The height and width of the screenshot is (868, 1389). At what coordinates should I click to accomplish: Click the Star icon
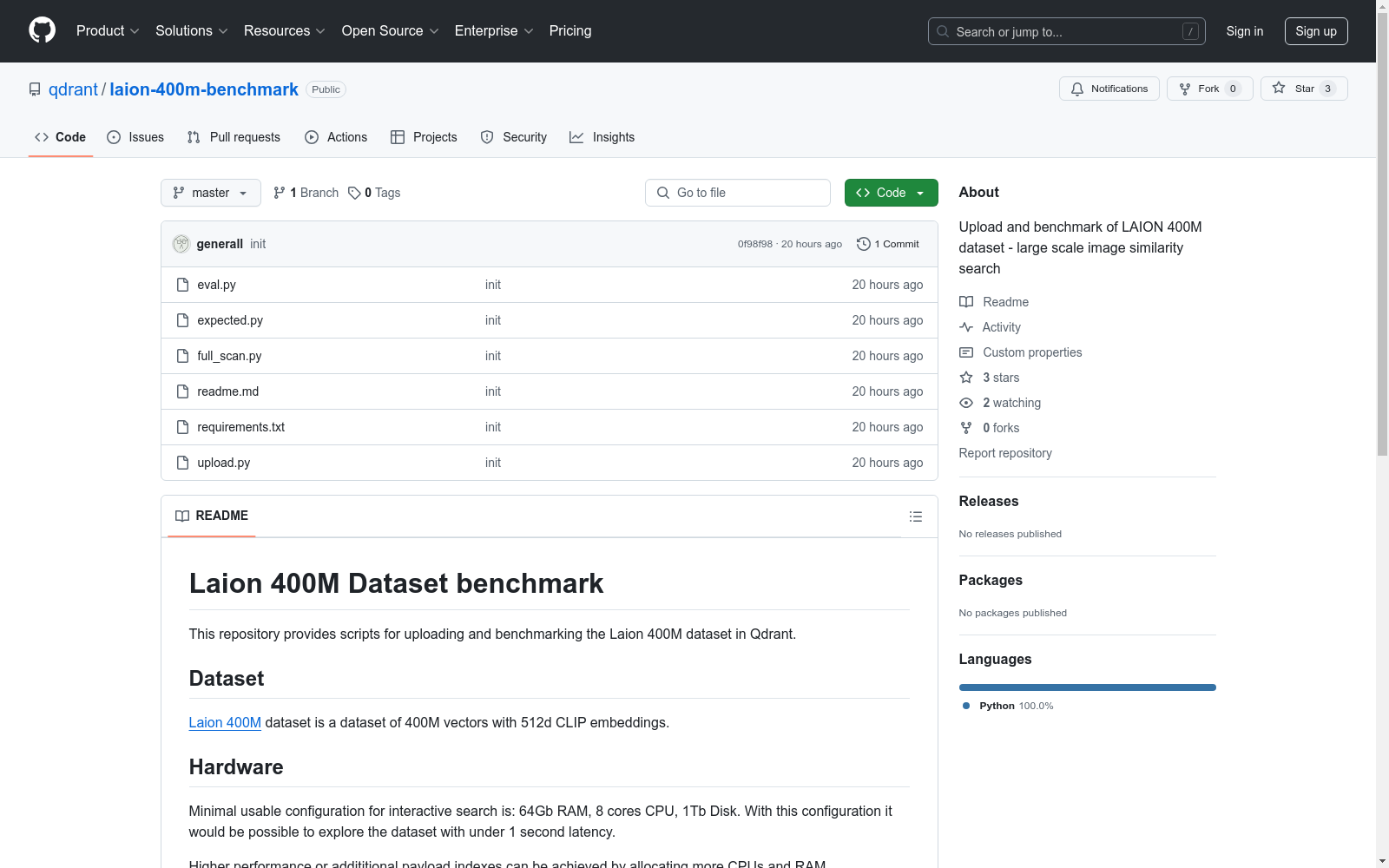click(x=1279, y=88)
